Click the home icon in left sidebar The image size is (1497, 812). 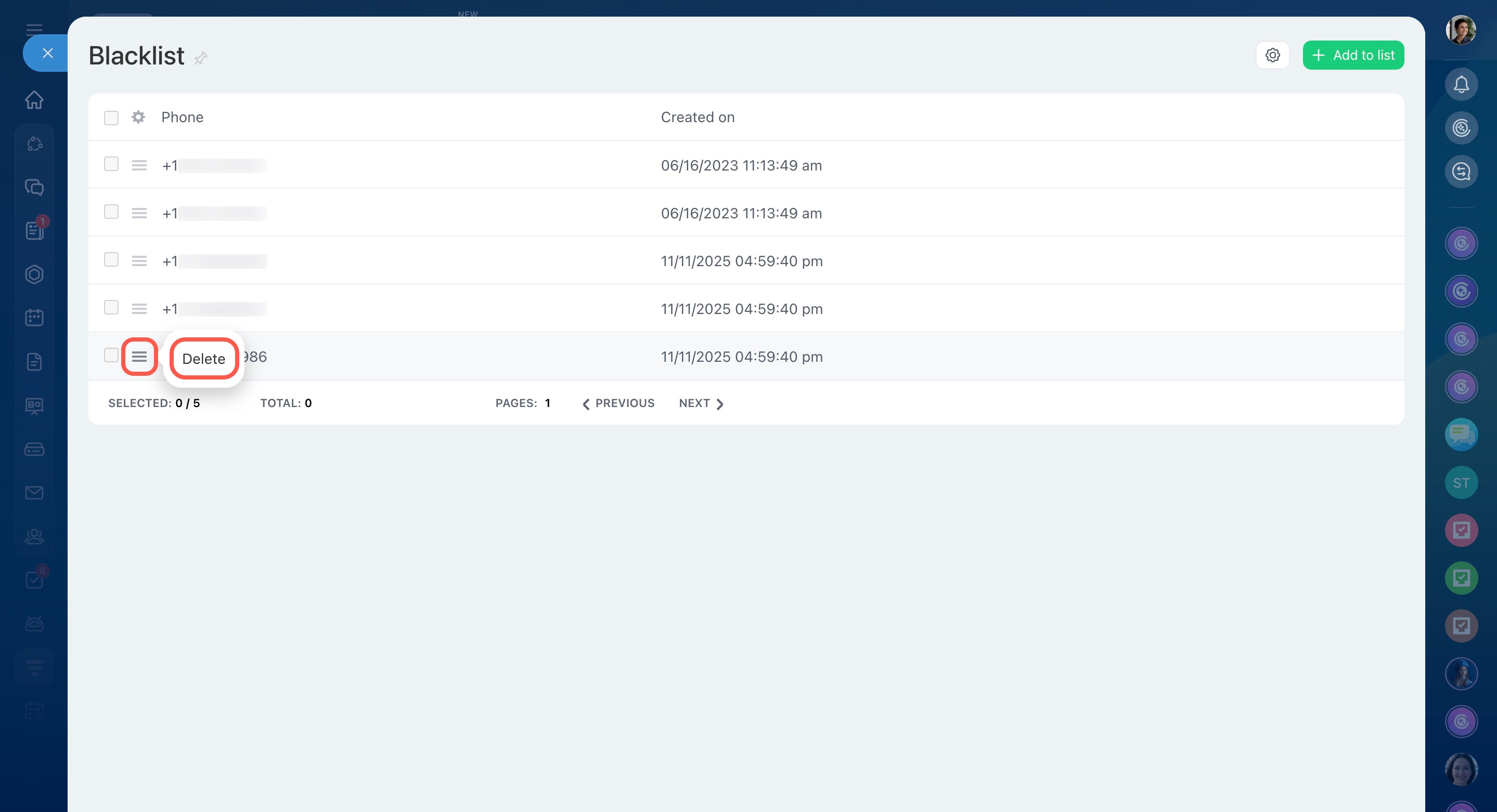click(x=34, y=100)
